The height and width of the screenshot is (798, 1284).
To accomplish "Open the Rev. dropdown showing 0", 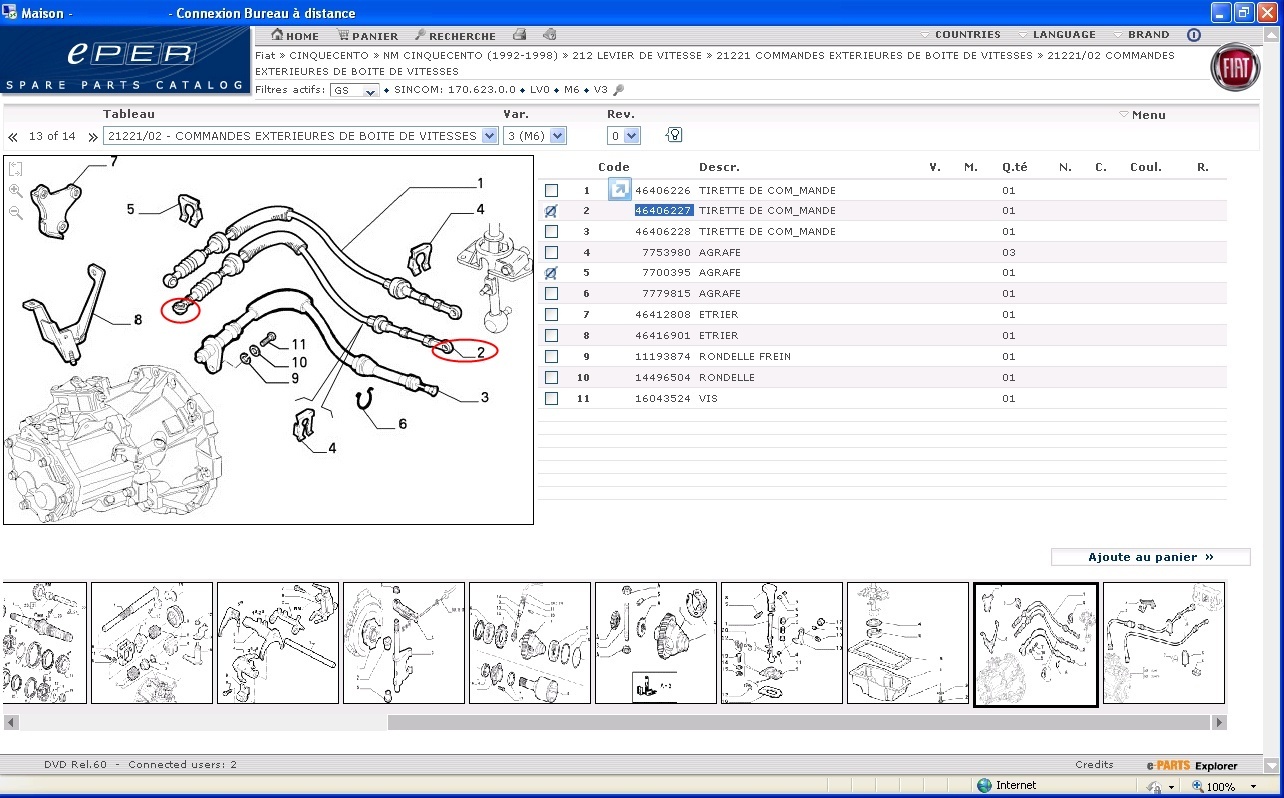I will pyautogui.click(x=623, y=136).
